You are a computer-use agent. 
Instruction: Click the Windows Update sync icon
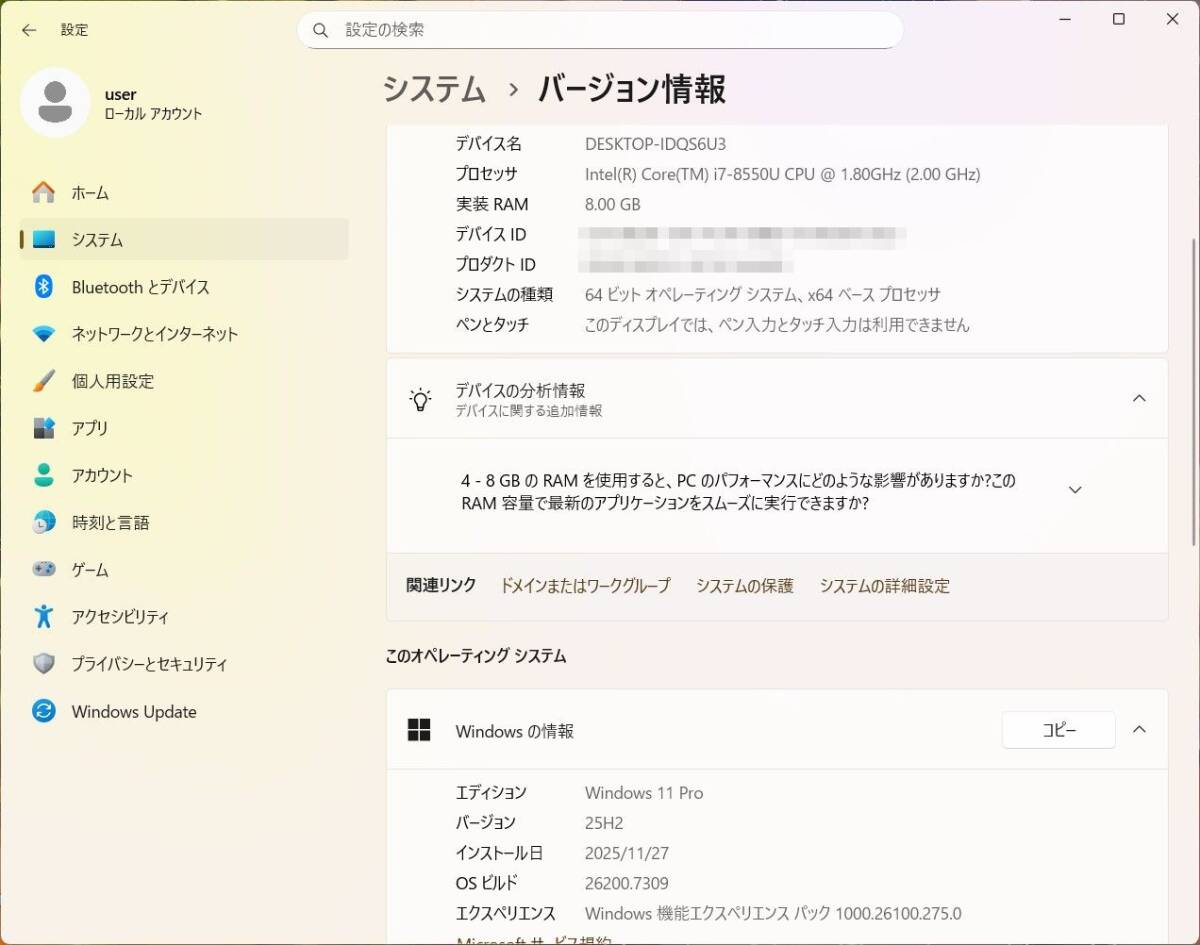click(43, 711)
